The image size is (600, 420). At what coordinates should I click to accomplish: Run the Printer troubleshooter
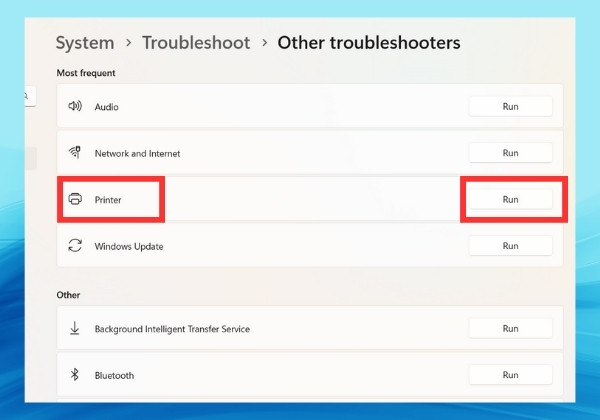(510, 199)
